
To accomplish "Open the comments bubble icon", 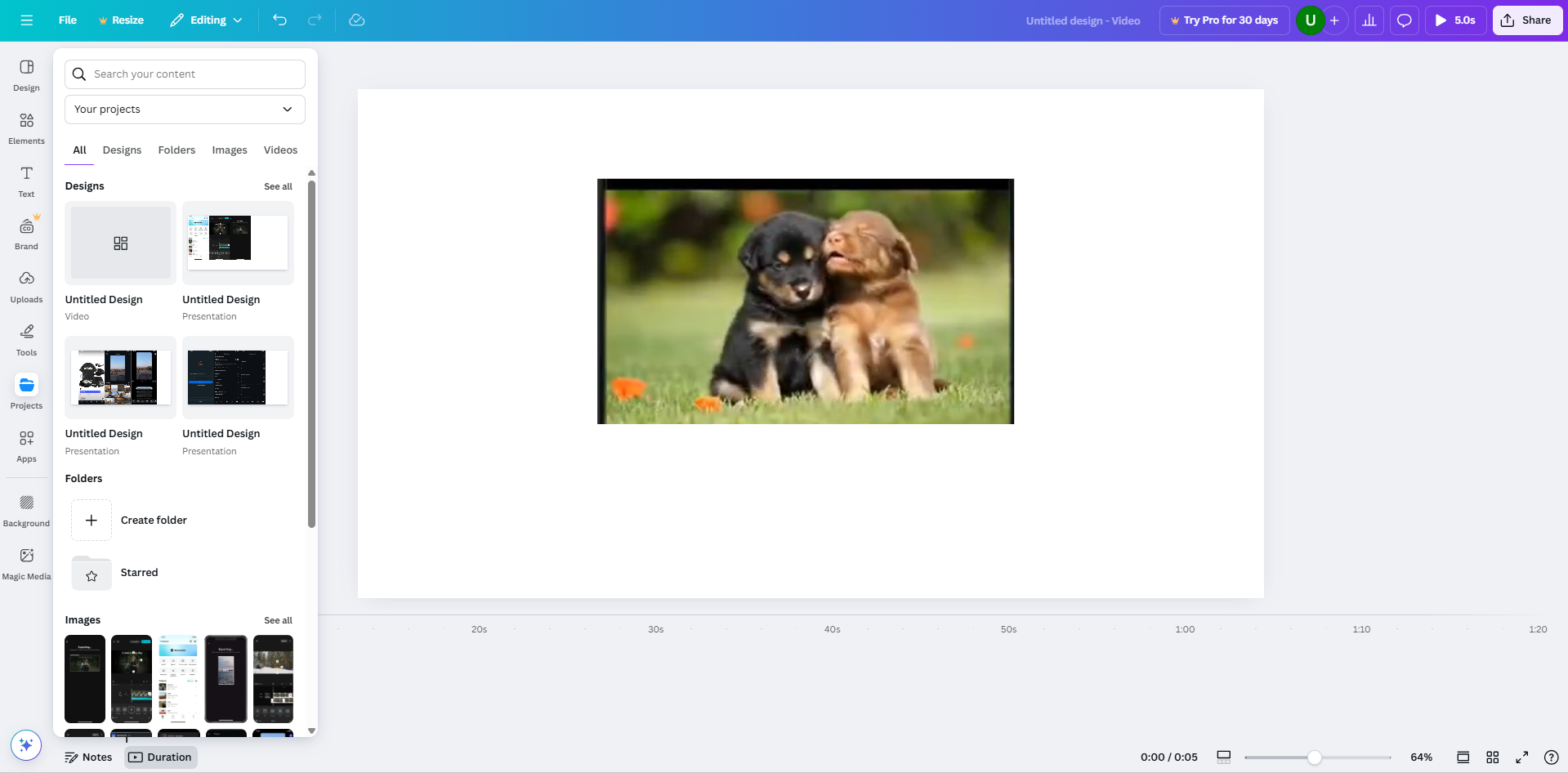I will point(1404,20).
